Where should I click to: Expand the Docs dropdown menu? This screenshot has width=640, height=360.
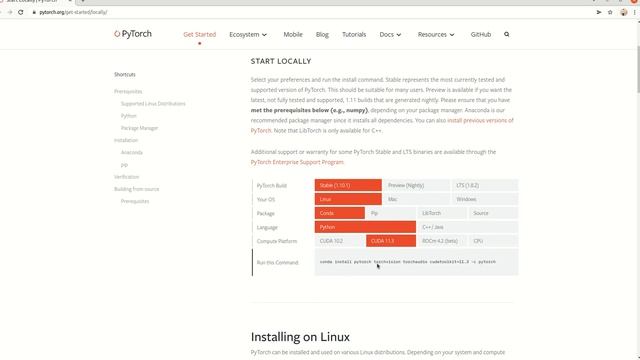point(390,34)
